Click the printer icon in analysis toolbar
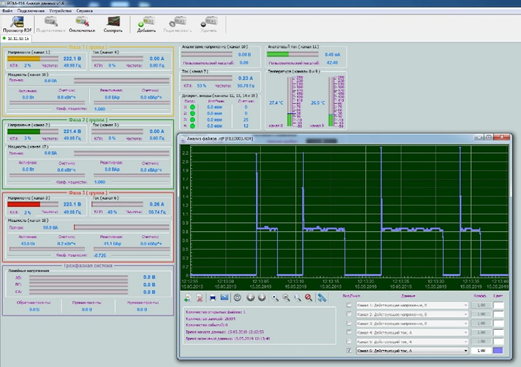Screen dimensions: 521x367 213,298
